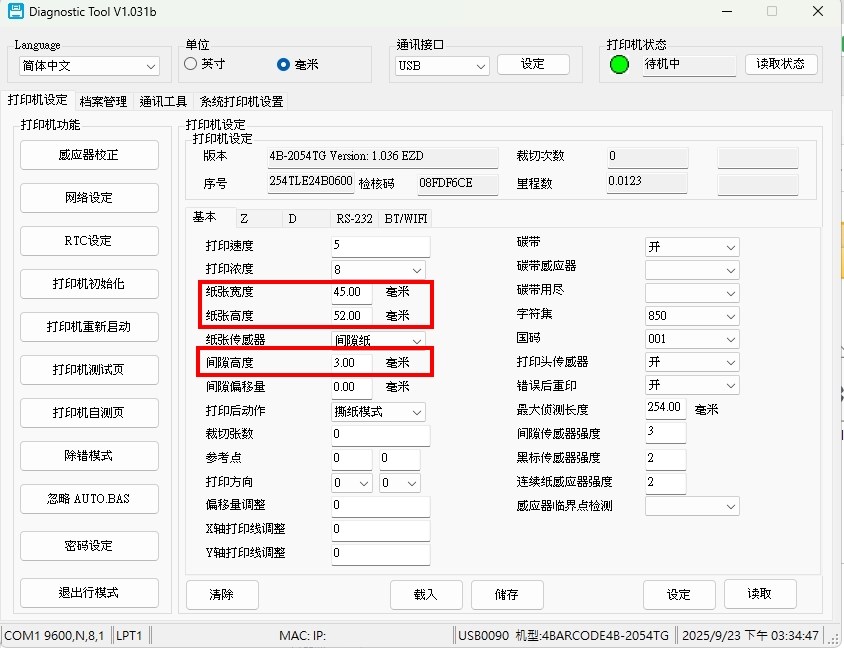
Task: Click the green printer status indicator
Action: [x=620, y=65]
